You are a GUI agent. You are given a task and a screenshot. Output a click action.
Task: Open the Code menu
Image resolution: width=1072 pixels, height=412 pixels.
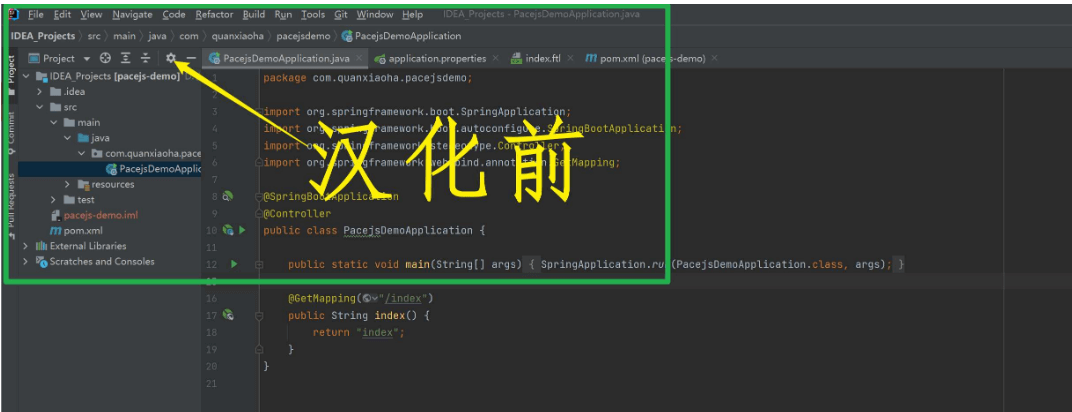pos(174,14)
